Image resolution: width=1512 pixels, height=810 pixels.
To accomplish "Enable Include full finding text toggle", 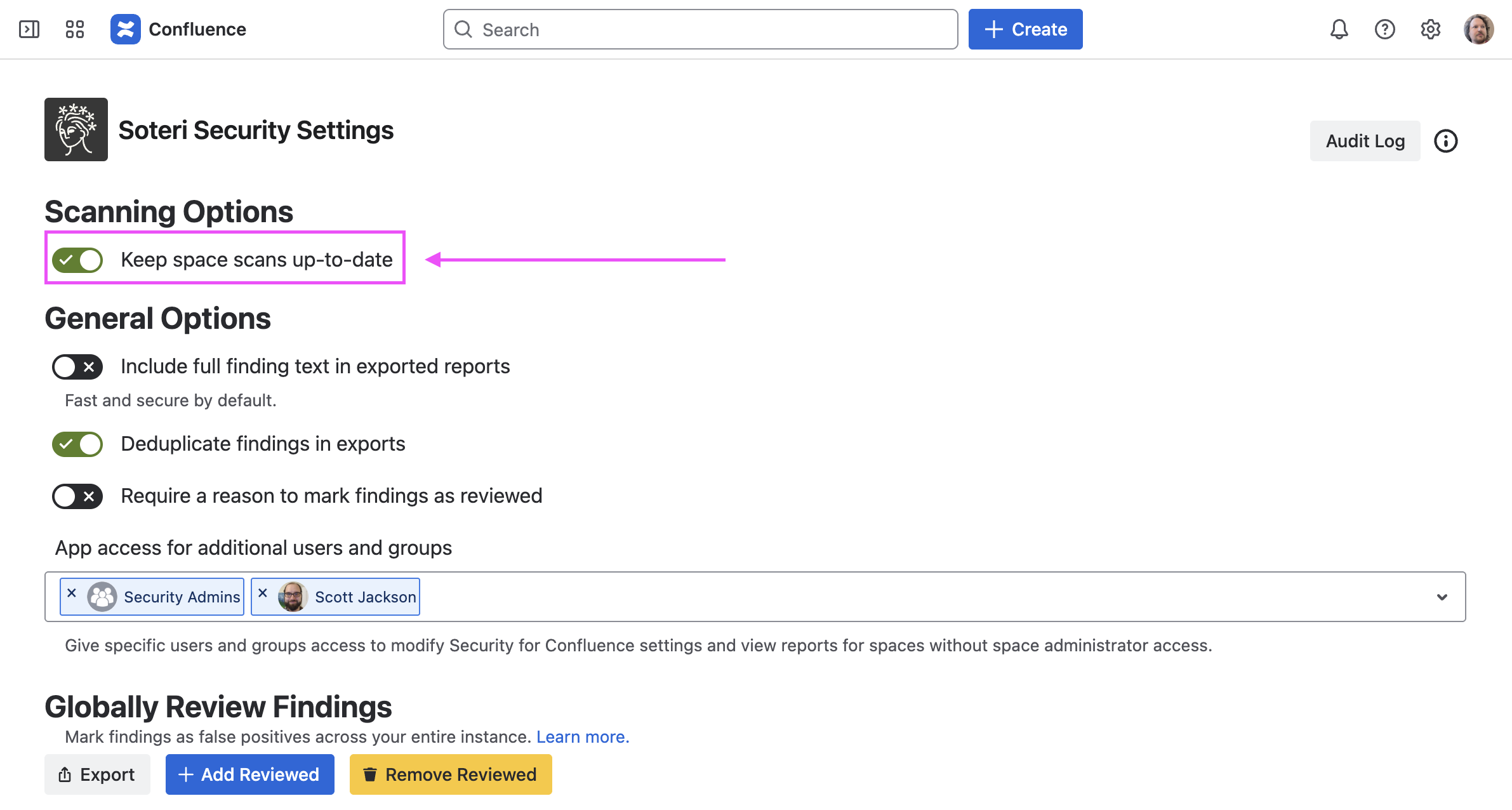I will [77, 367].
